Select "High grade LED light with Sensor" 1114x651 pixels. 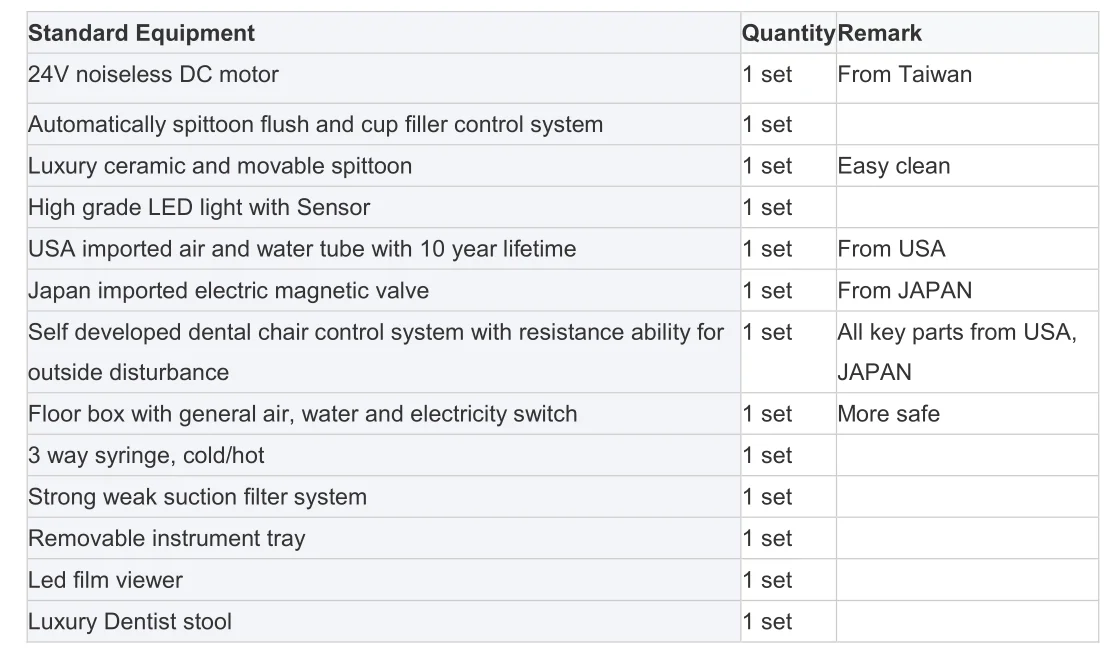click(199, 208)
